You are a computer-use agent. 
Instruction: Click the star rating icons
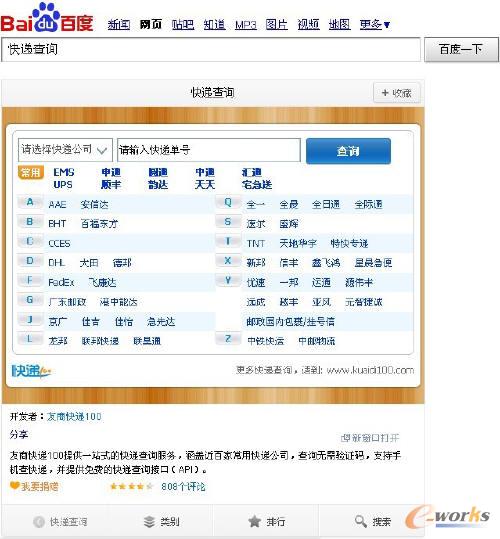click(x=131, y=486)
